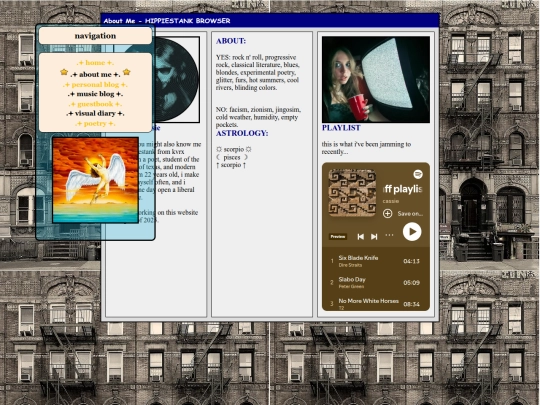Click the 04:13 track duration

point(411,261)
